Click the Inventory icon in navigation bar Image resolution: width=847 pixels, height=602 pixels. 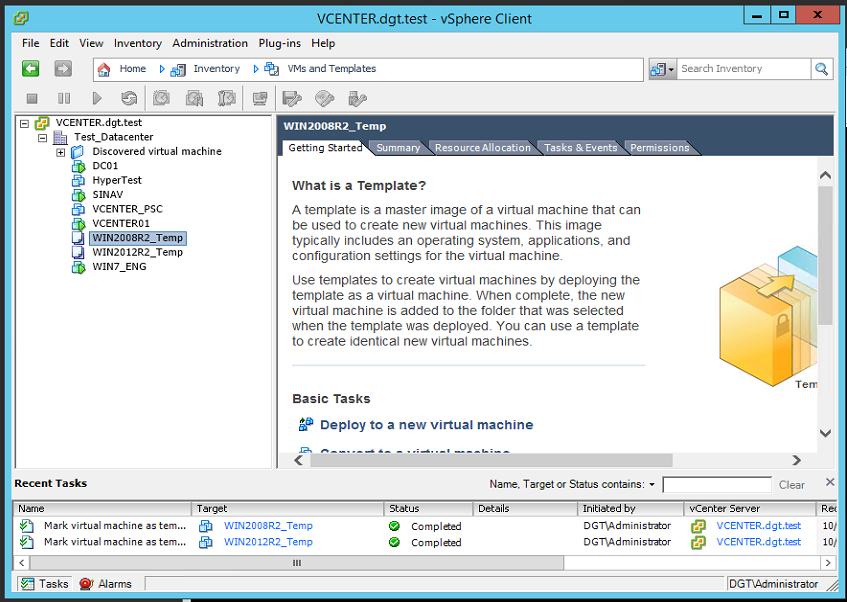point(178,69)
